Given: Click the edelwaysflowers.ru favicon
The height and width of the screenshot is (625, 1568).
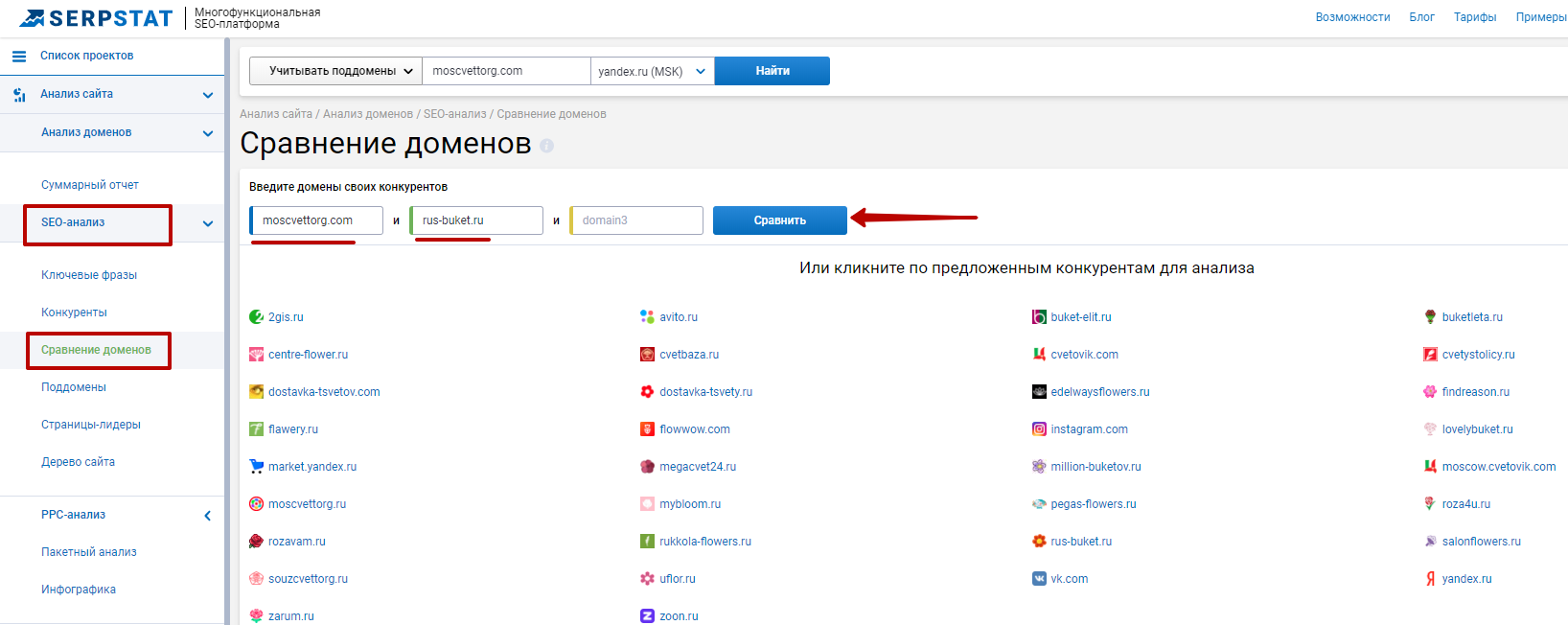Looking at the screenshot, I should point(1039,392).
